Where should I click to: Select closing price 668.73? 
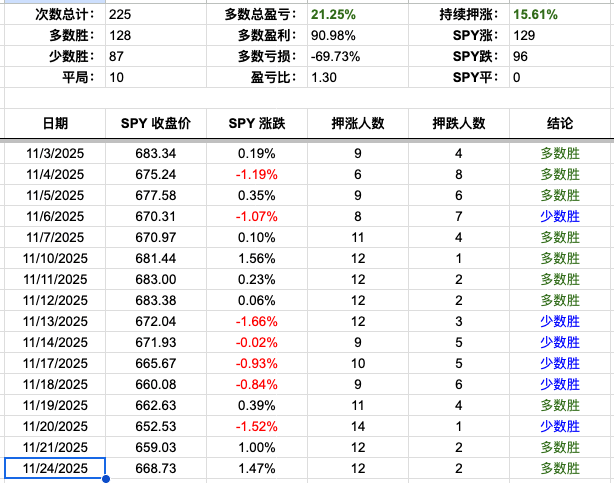(155, 468)
